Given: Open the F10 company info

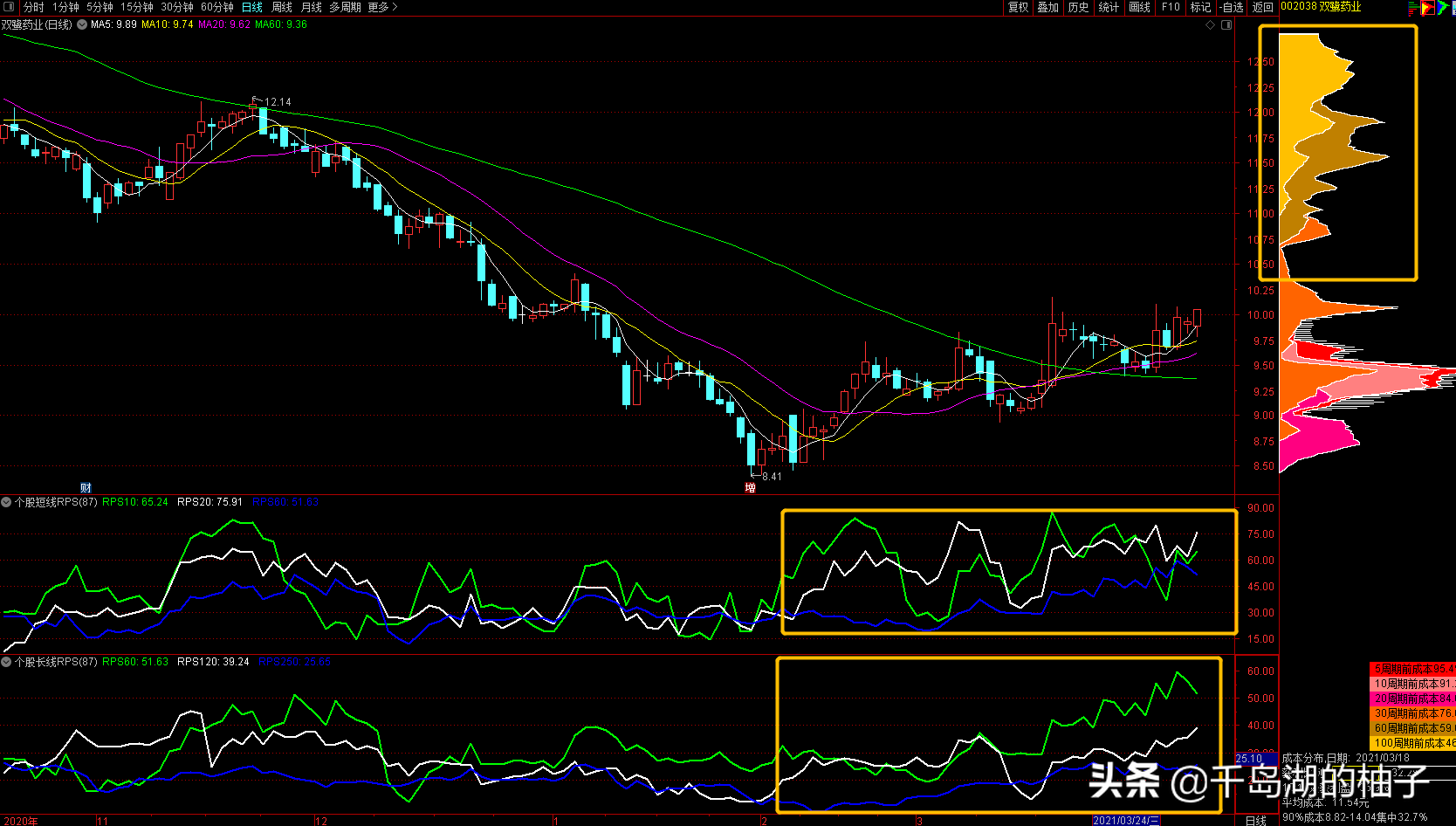Looking at the screenshot, I should tap(1171, 7).
